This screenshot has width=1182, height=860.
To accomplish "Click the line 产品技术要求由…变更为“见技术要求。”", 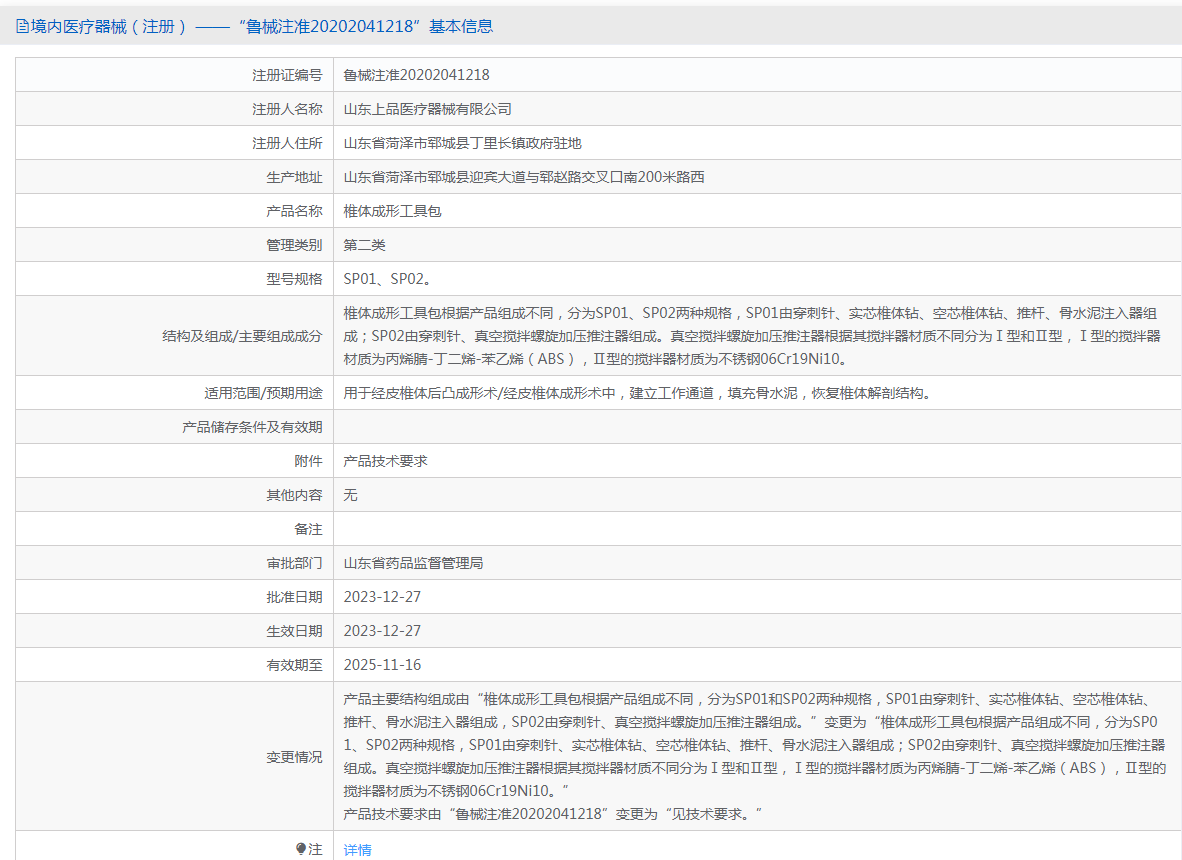I will coord(553,814).
